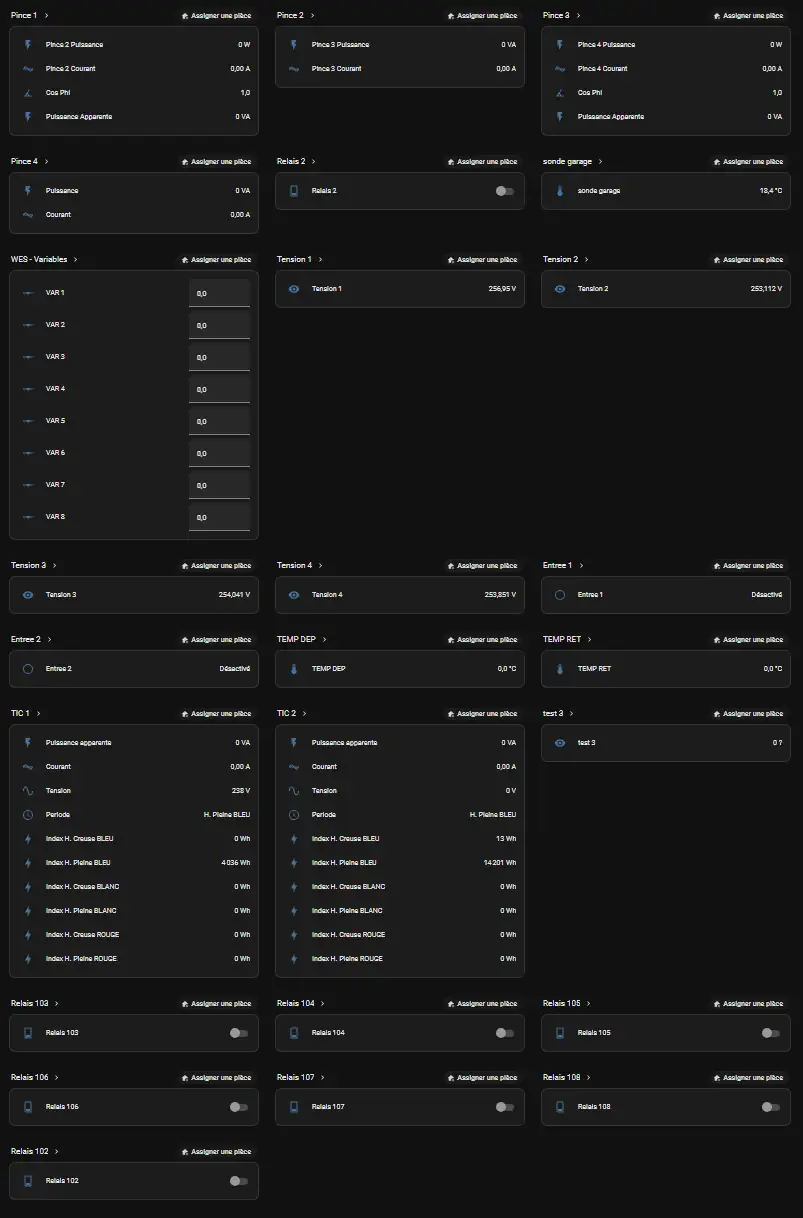The image size is (803, 1218).
Task: Click the sine wave icon for Tension in TIC 2
Action: (x=294, y=791)
